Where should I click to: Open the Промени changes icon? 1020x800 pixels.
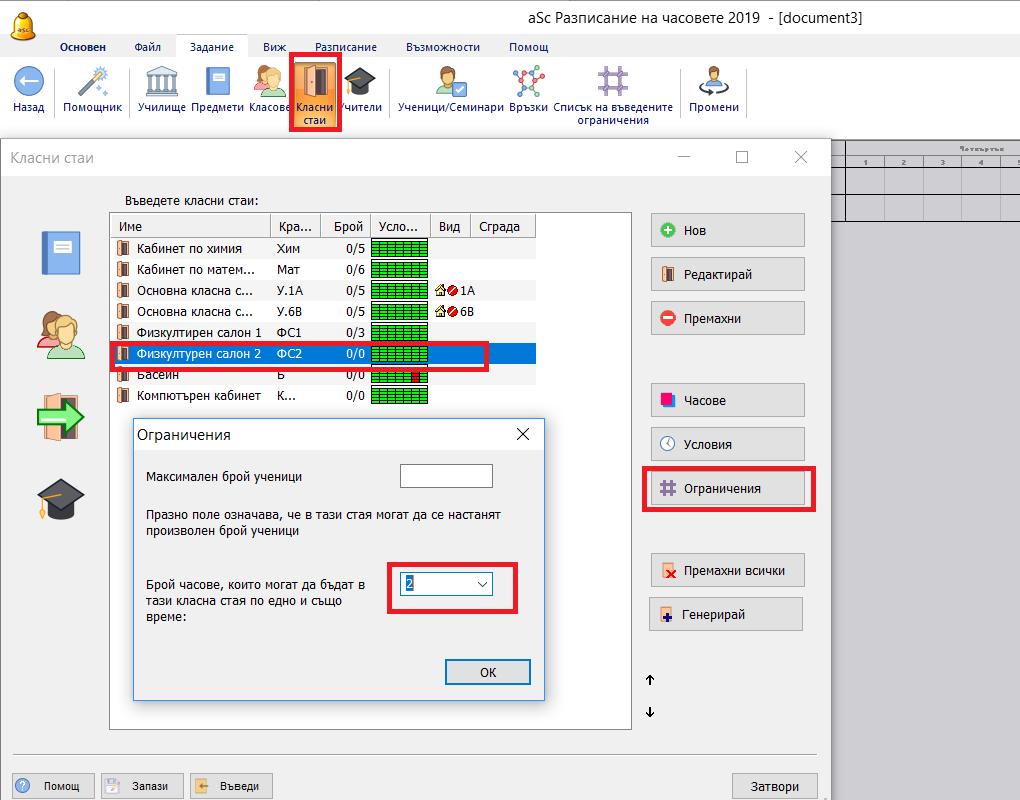(x=714, y=84)
